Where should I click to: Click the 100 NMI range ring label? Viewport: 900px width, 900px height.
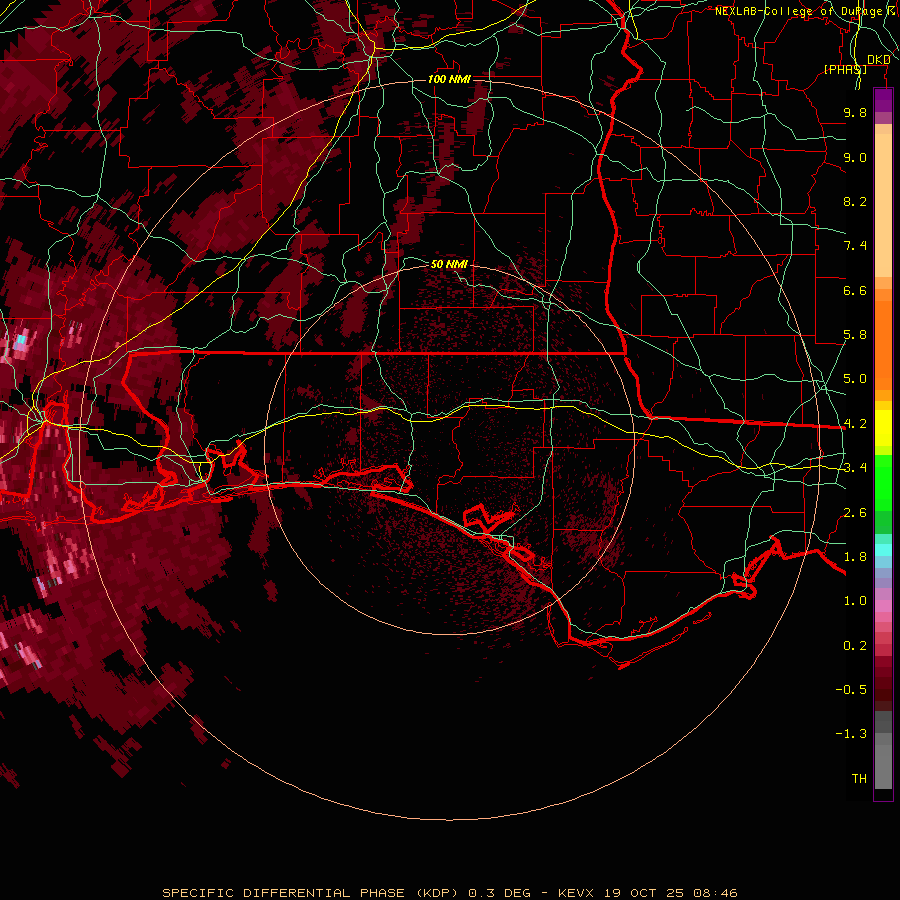(x=449, y=79)
